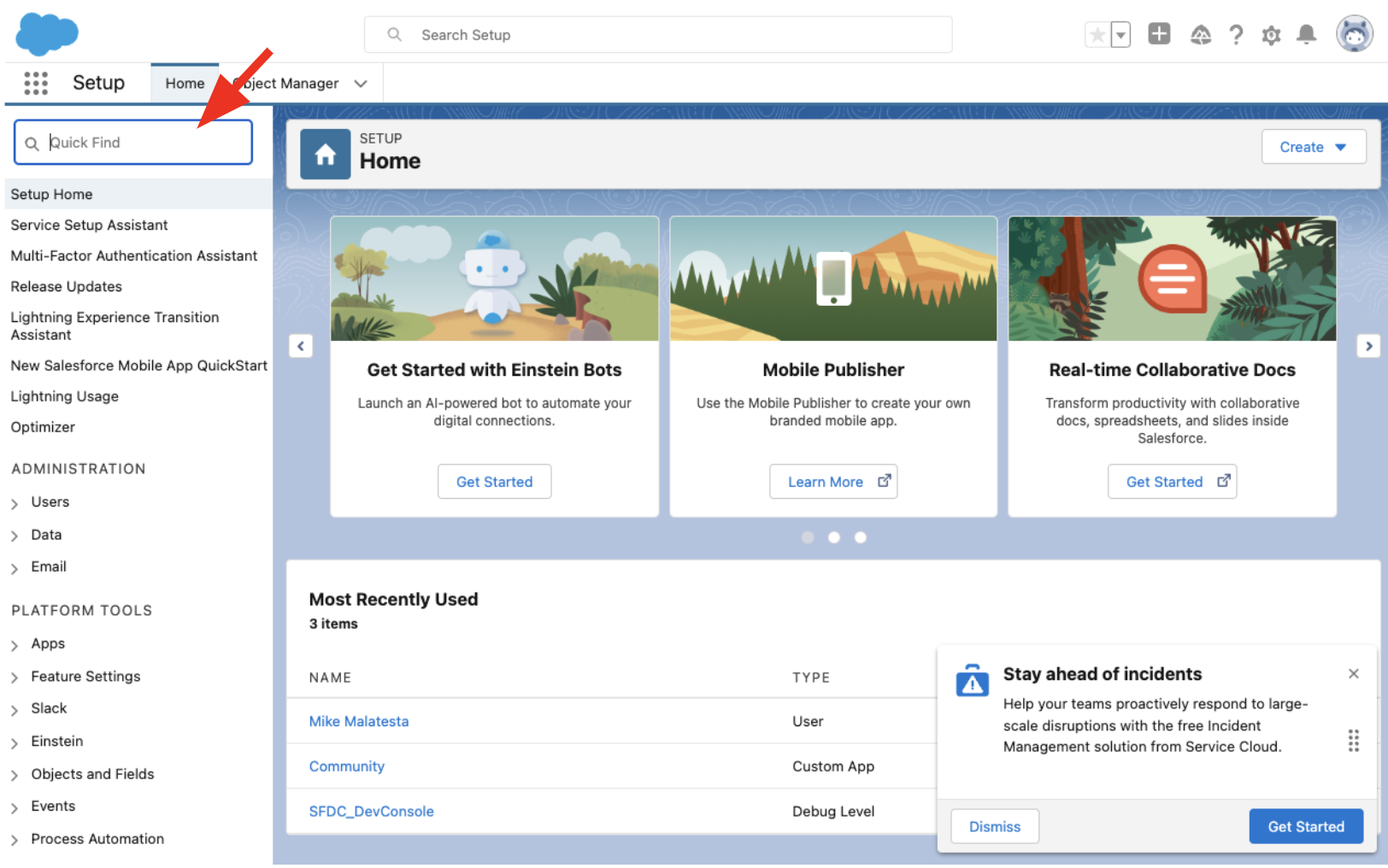Click the NAME column header
This screenshot has height=868, width=1388.
(x=330, y=677)
